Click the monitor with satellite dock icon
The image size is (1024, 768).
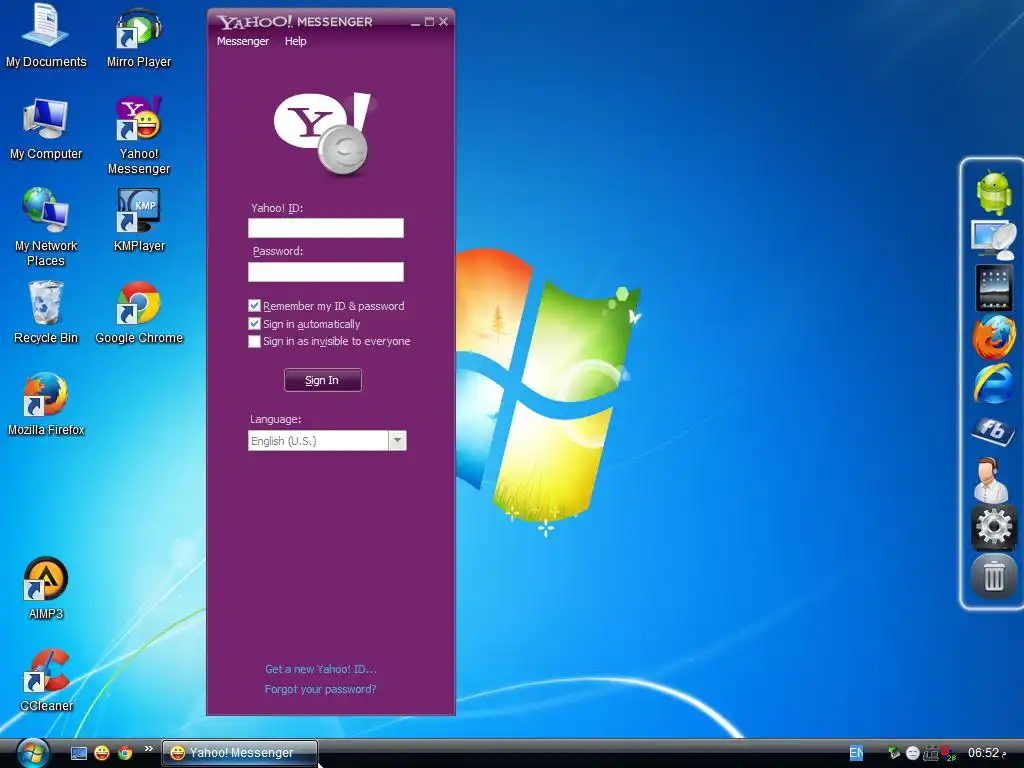pos(993,240)
